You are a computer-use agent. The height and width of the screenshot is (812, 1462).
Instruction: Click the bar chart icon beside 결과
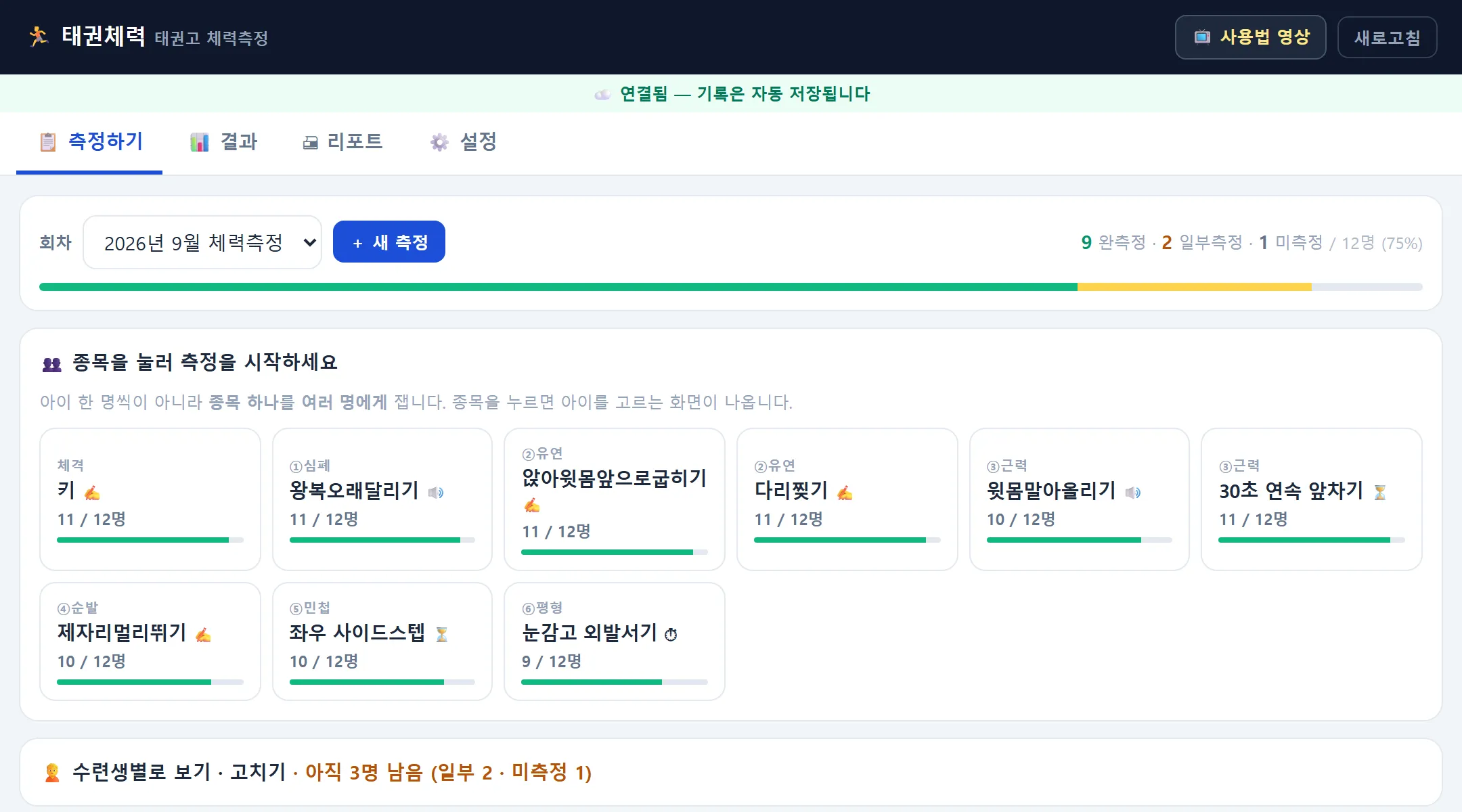tap(200, 142)
